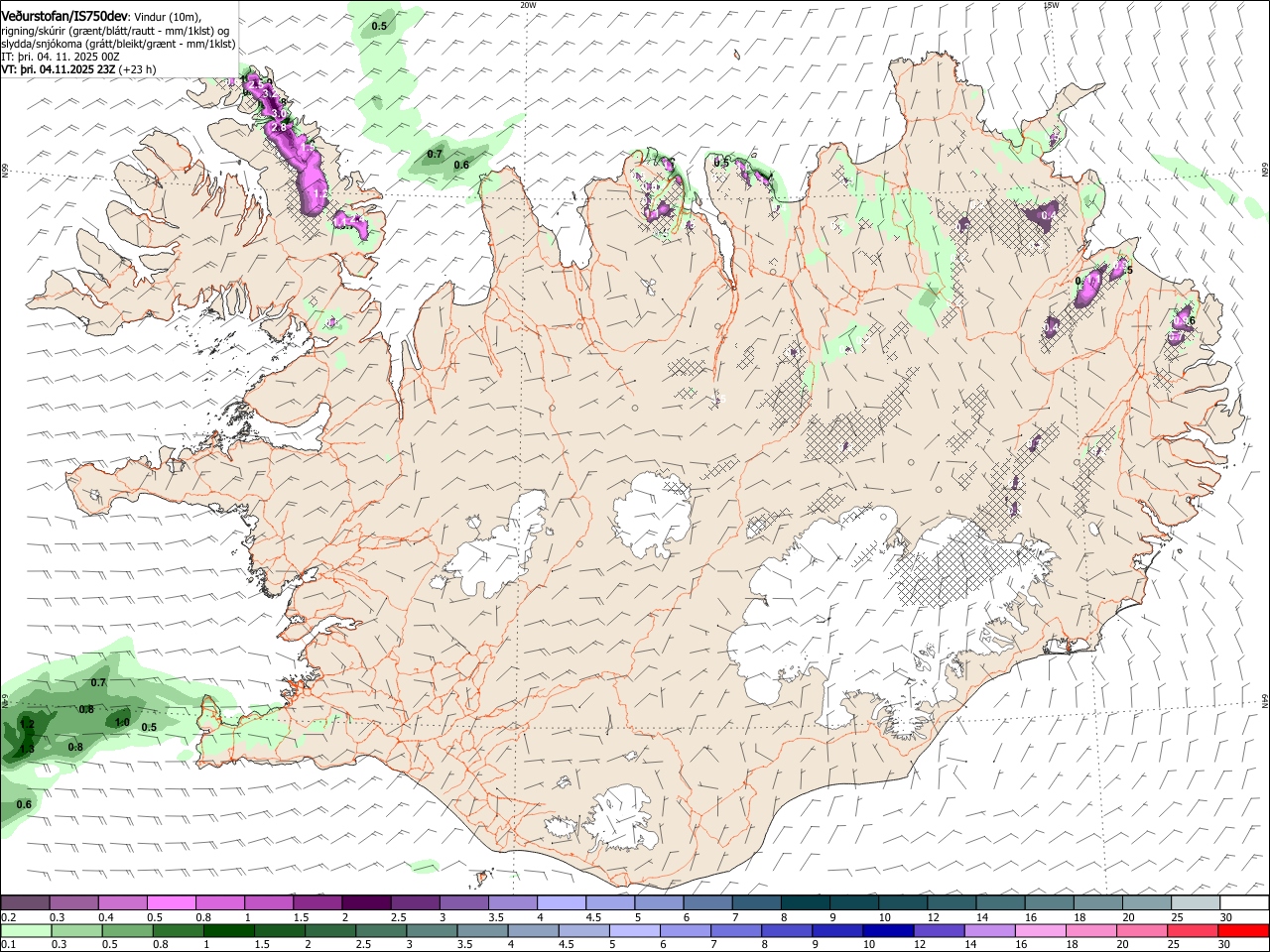Click the 15W longitude label
The image size is (1270, 952).
pyautogui.click(x=1051, y=4)
